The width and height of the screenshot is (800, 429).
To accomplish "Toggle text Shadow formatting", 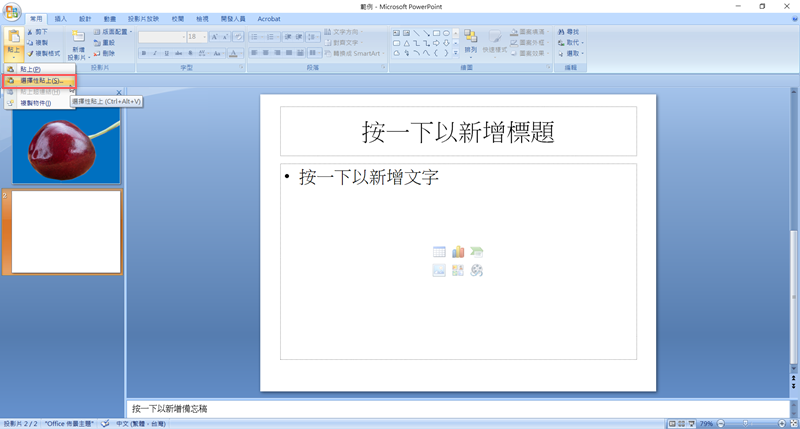I will 190,53.
